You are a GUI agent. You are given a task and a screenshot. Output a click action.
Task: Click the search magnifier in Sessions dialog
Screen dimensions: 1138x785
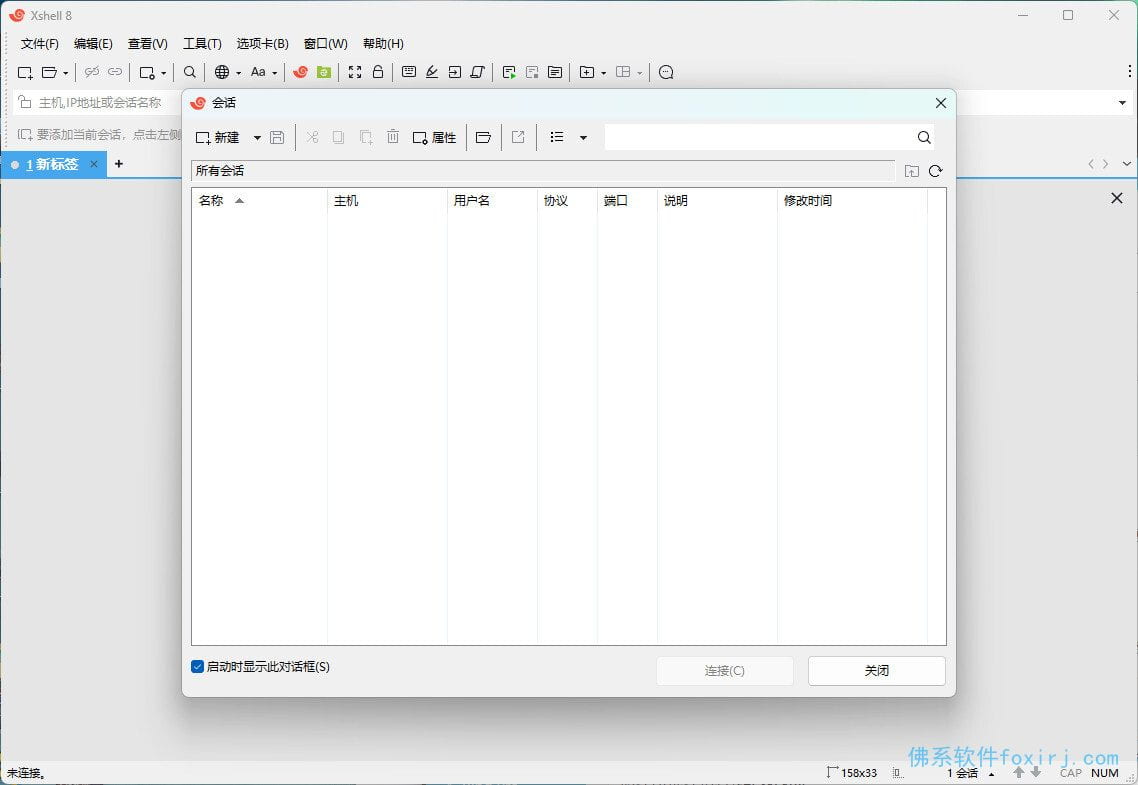point(924,137)
